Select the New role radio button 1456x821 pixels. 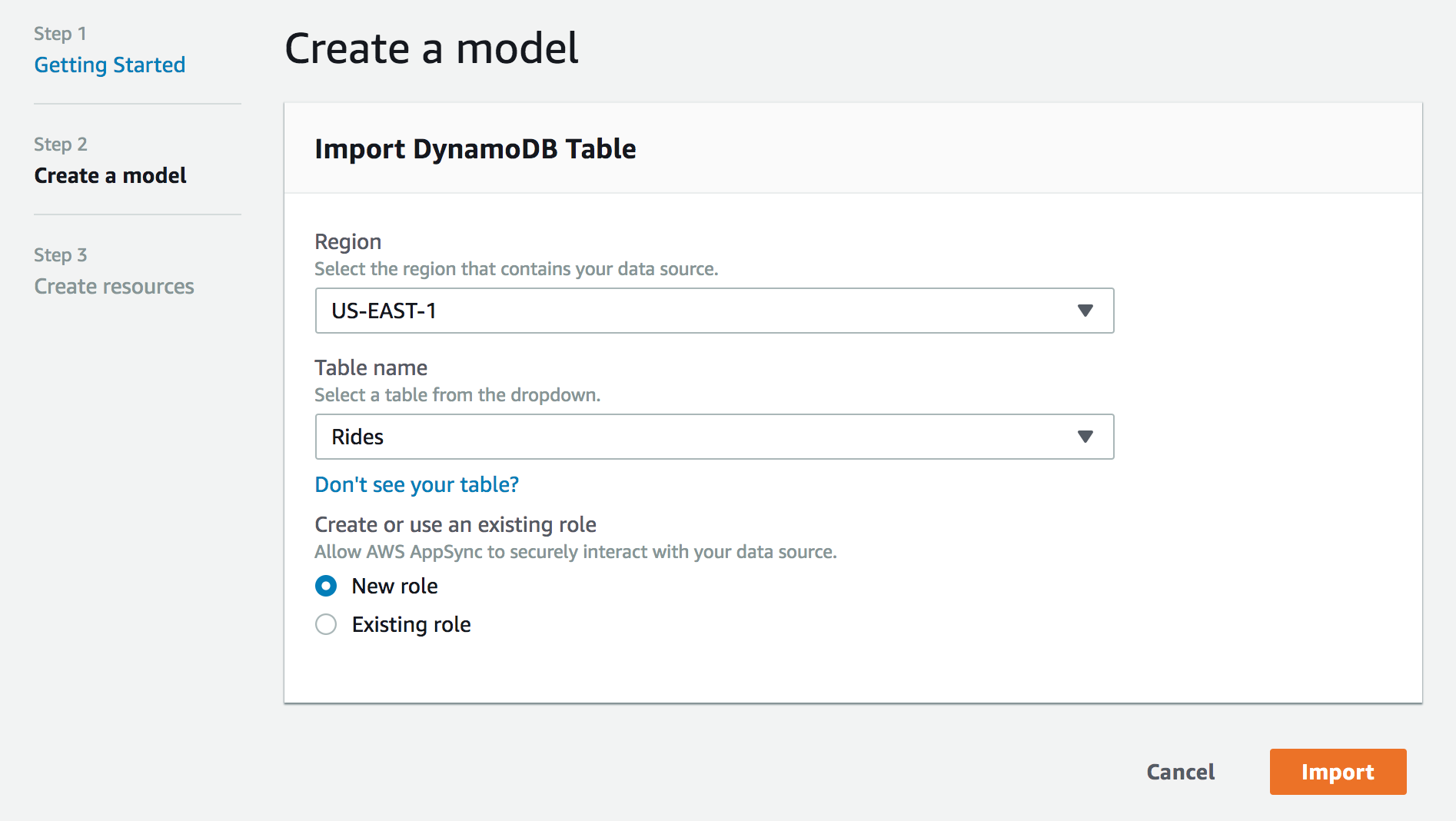click(326, 586)
